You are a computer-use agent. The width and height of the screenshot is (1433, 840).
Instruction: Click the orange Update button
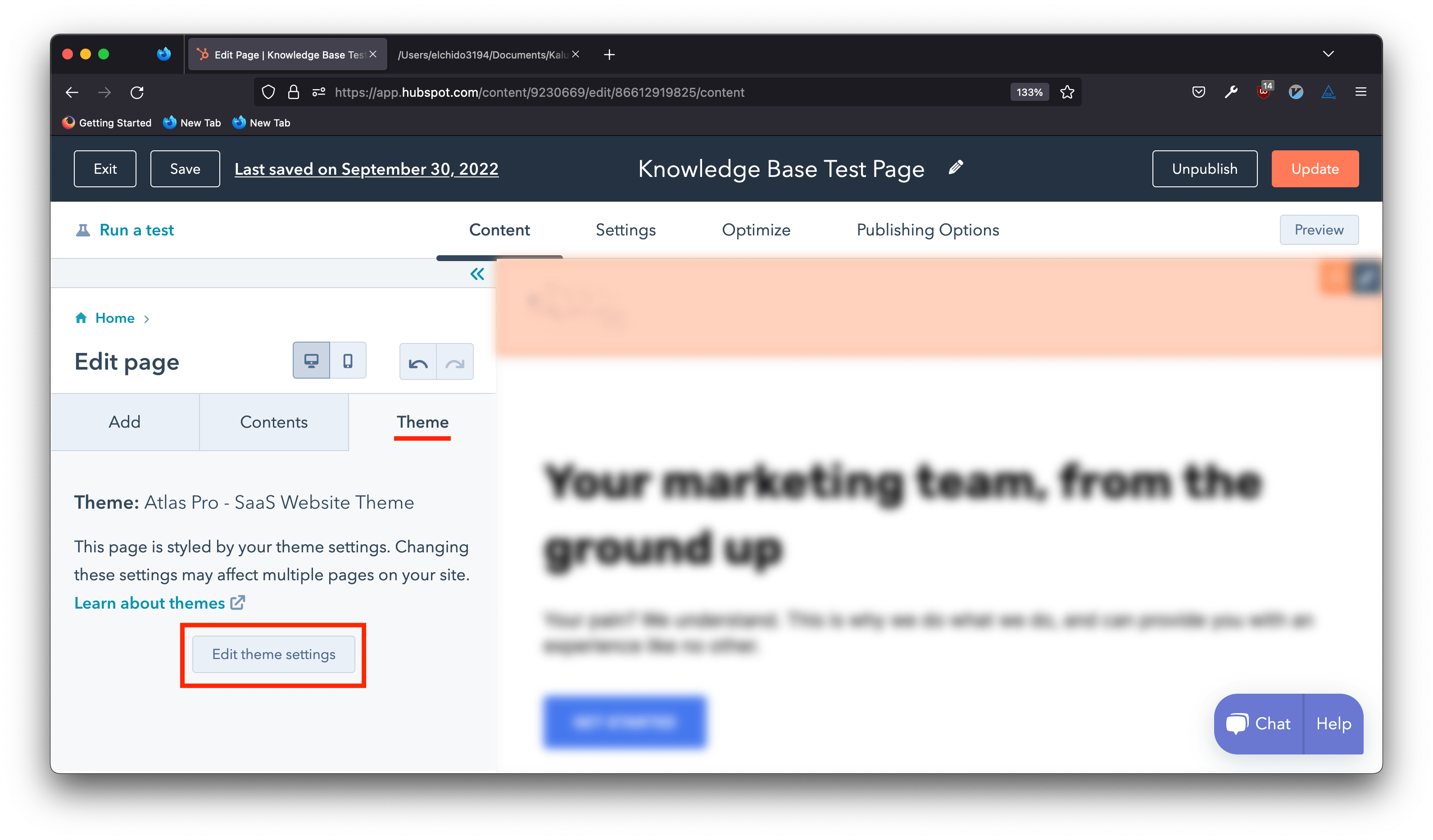[x=1315, y=169]
